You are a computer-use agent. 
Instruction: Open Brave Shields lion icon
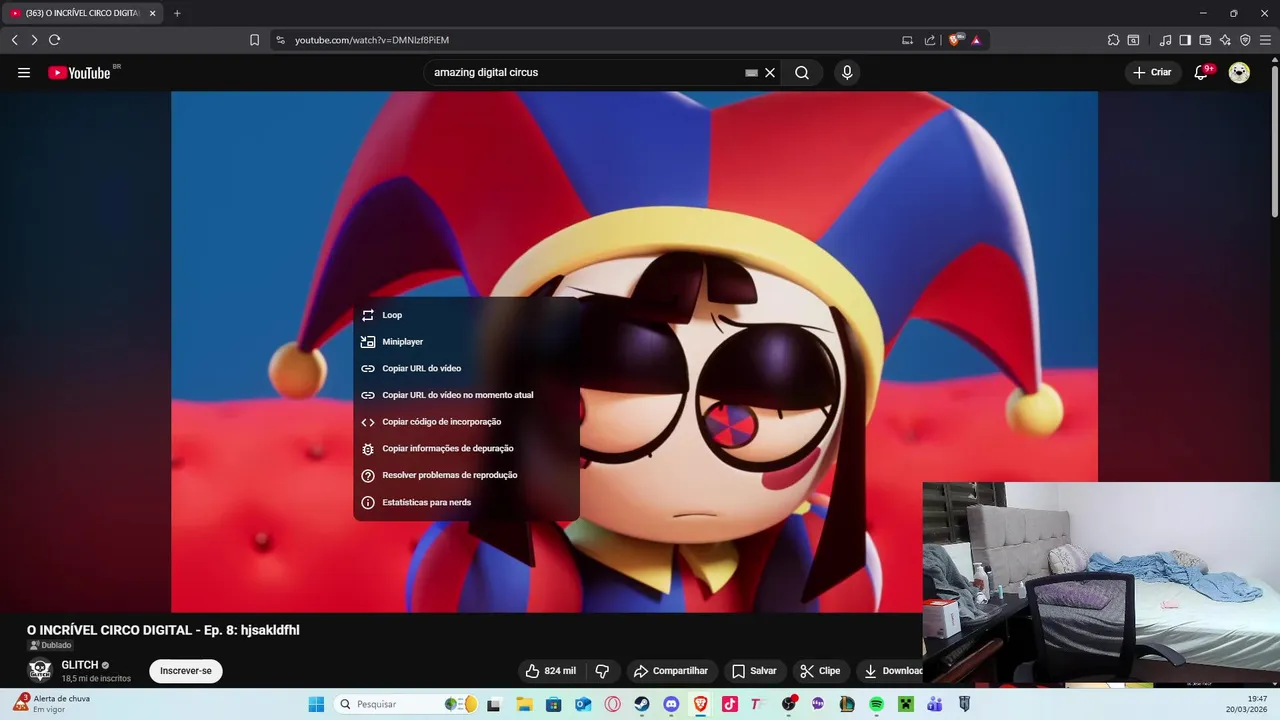click(x=954, y=40)
